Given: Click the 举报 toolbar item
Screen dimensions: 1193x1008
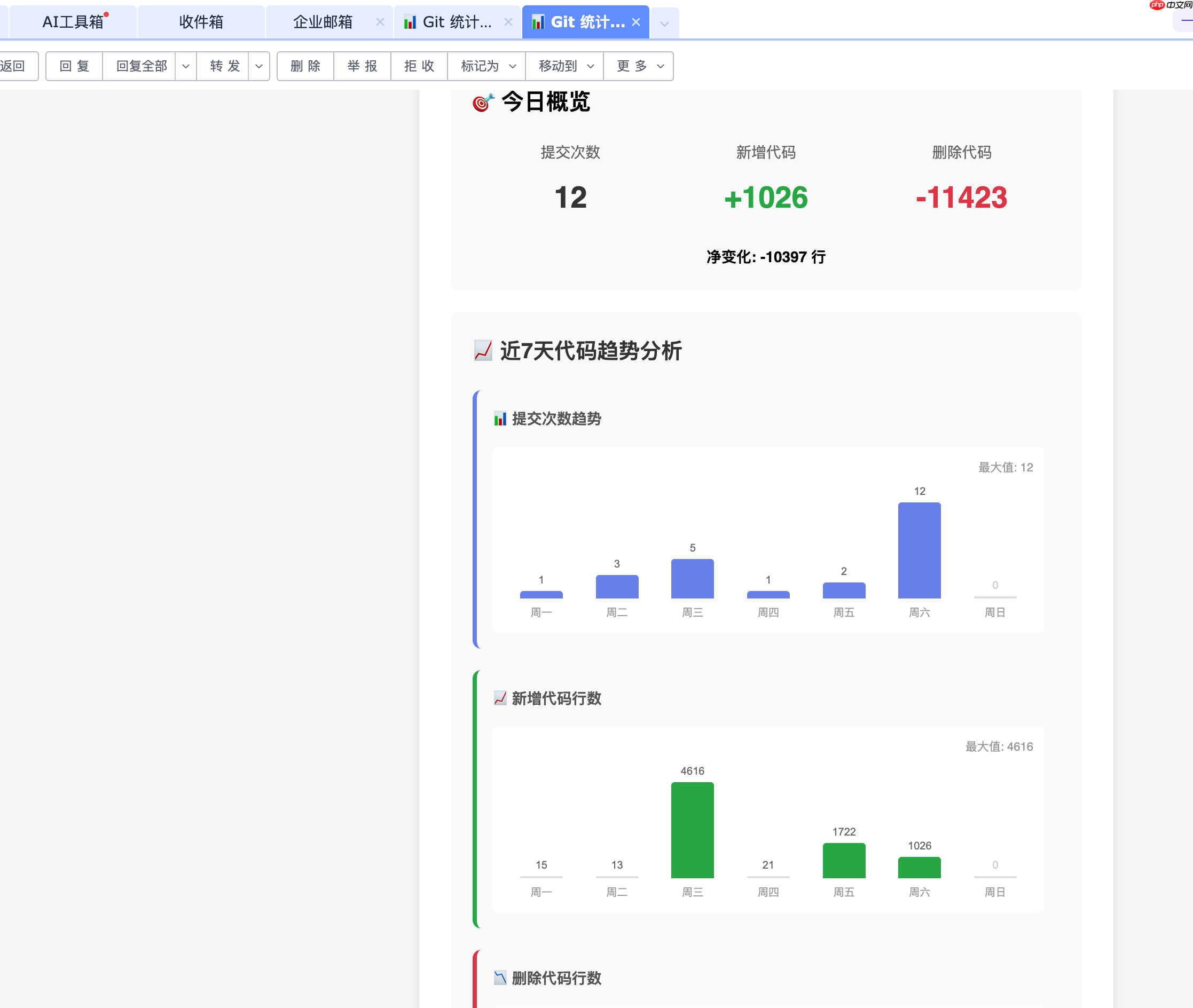Looking at the screenshot, I should [x=362, y=66].
